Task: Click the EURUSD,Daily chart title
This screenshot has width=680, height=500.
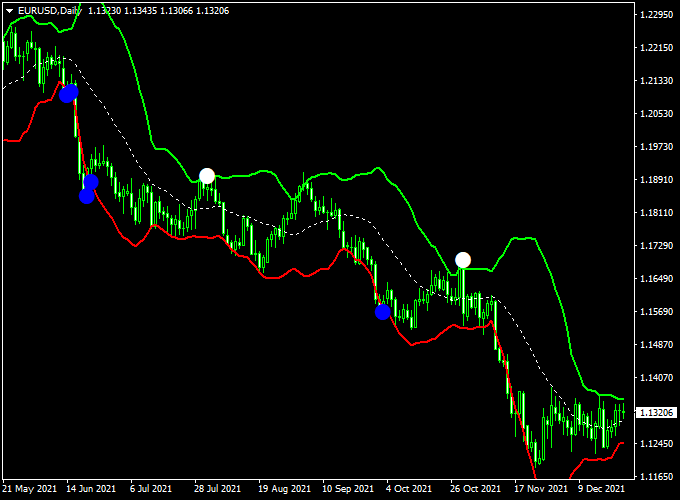Action: pyautogui.click(x=50, y=11)
